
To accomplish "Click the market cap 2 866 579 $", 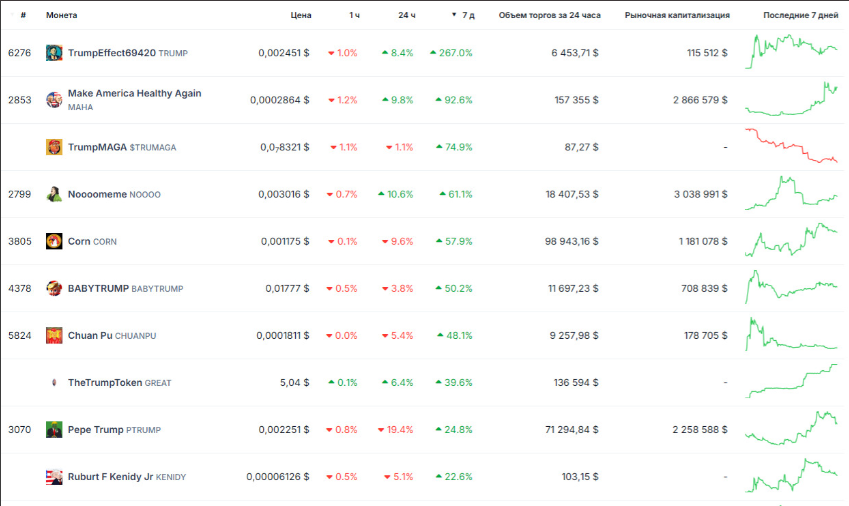I will [700, 100].
